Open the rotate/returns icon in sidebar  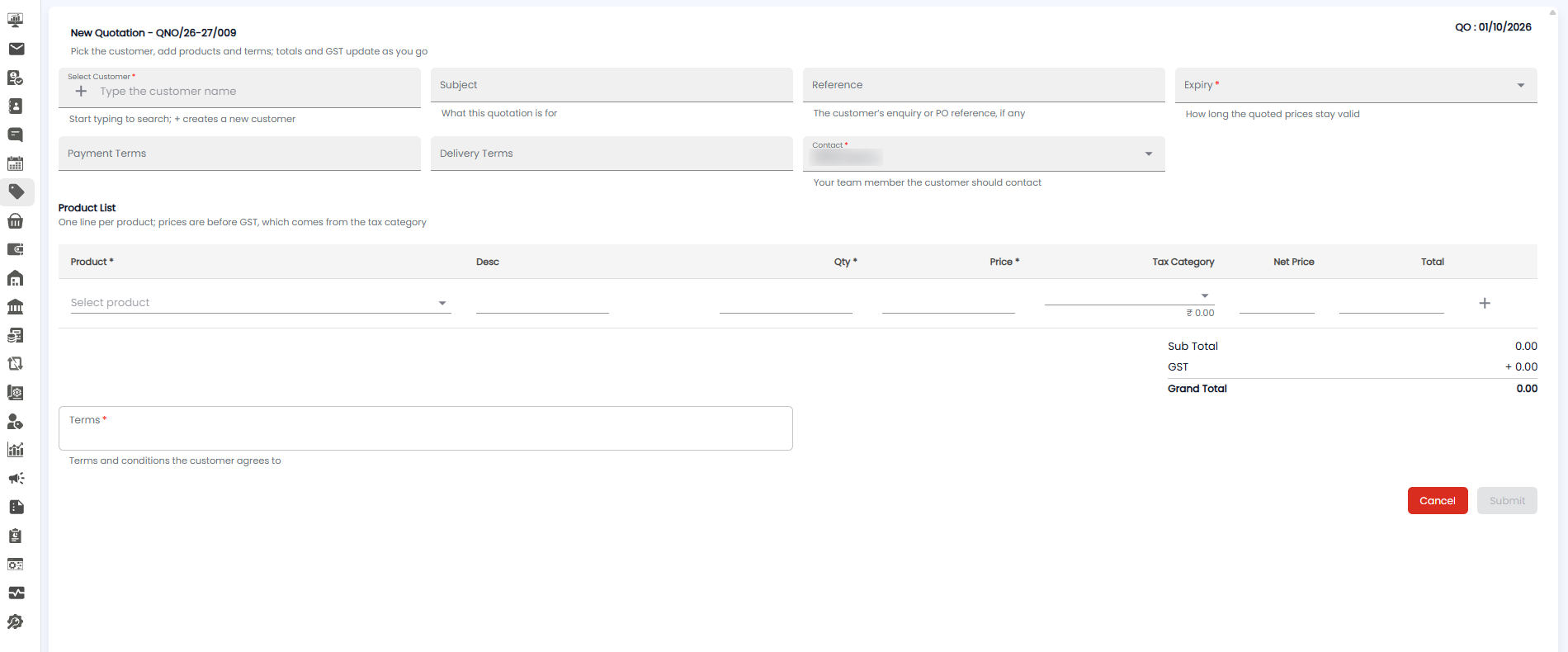coord(16,364)
